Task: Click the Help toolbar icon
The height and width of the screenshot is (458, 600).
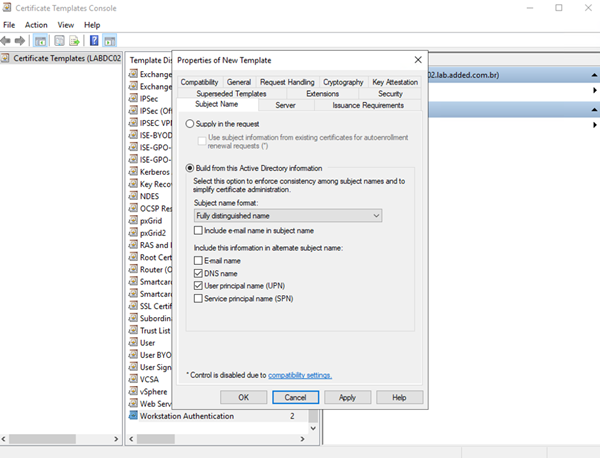Action: 93,41
